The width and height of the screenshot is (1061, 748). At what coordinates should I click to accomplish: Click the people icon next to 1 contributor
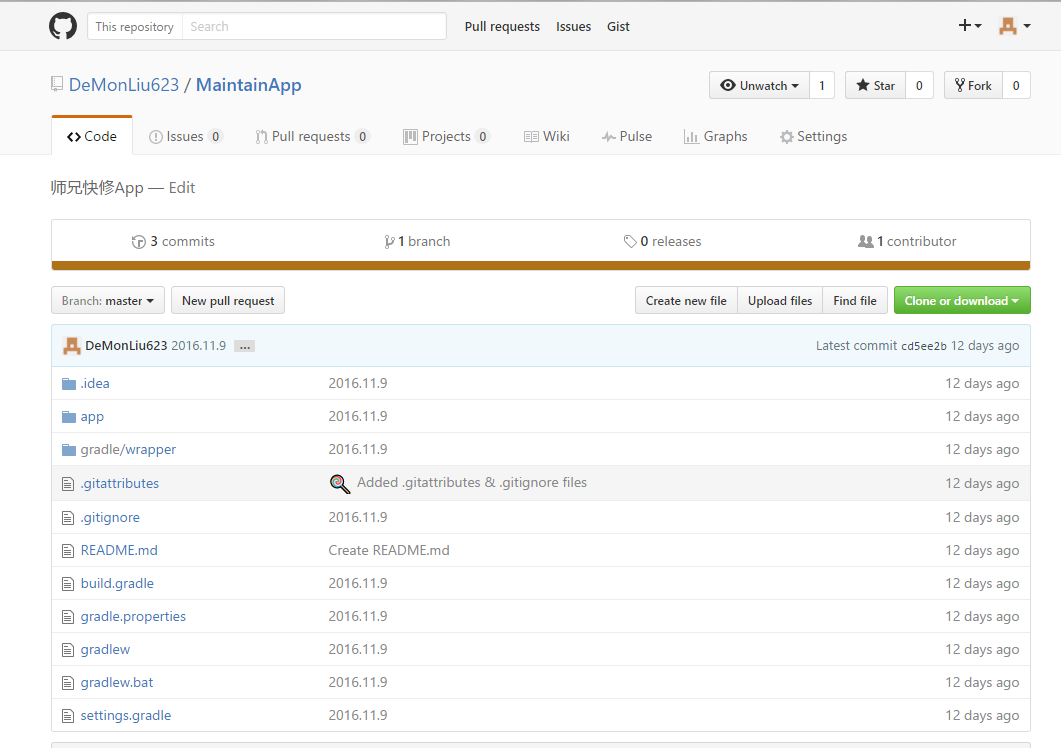tap(865, 241)
